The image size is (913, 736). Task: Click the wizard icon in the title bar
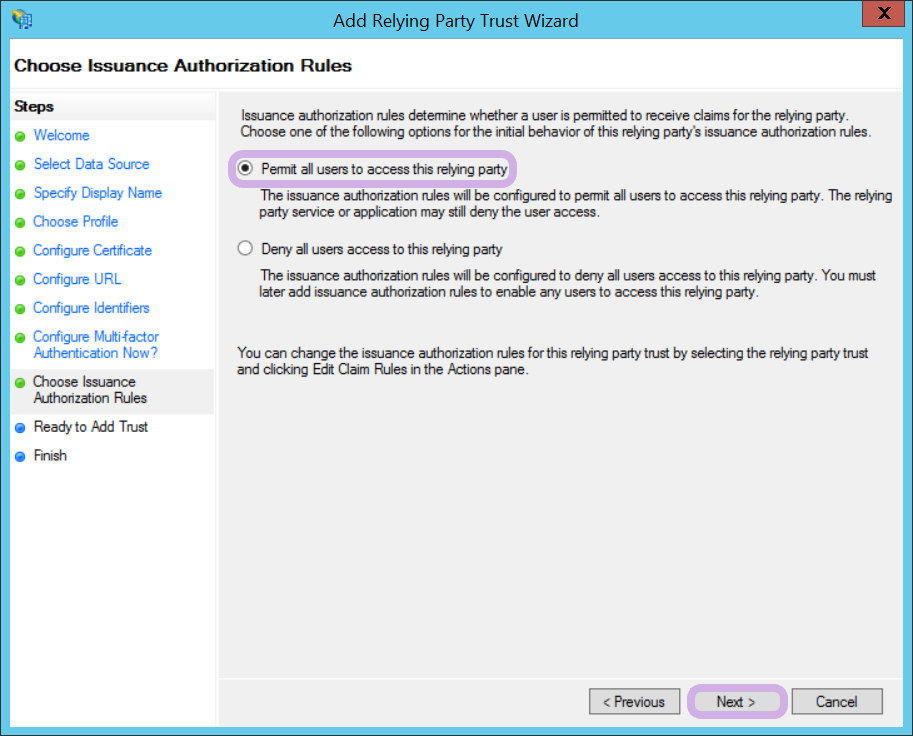coord(22,19)
